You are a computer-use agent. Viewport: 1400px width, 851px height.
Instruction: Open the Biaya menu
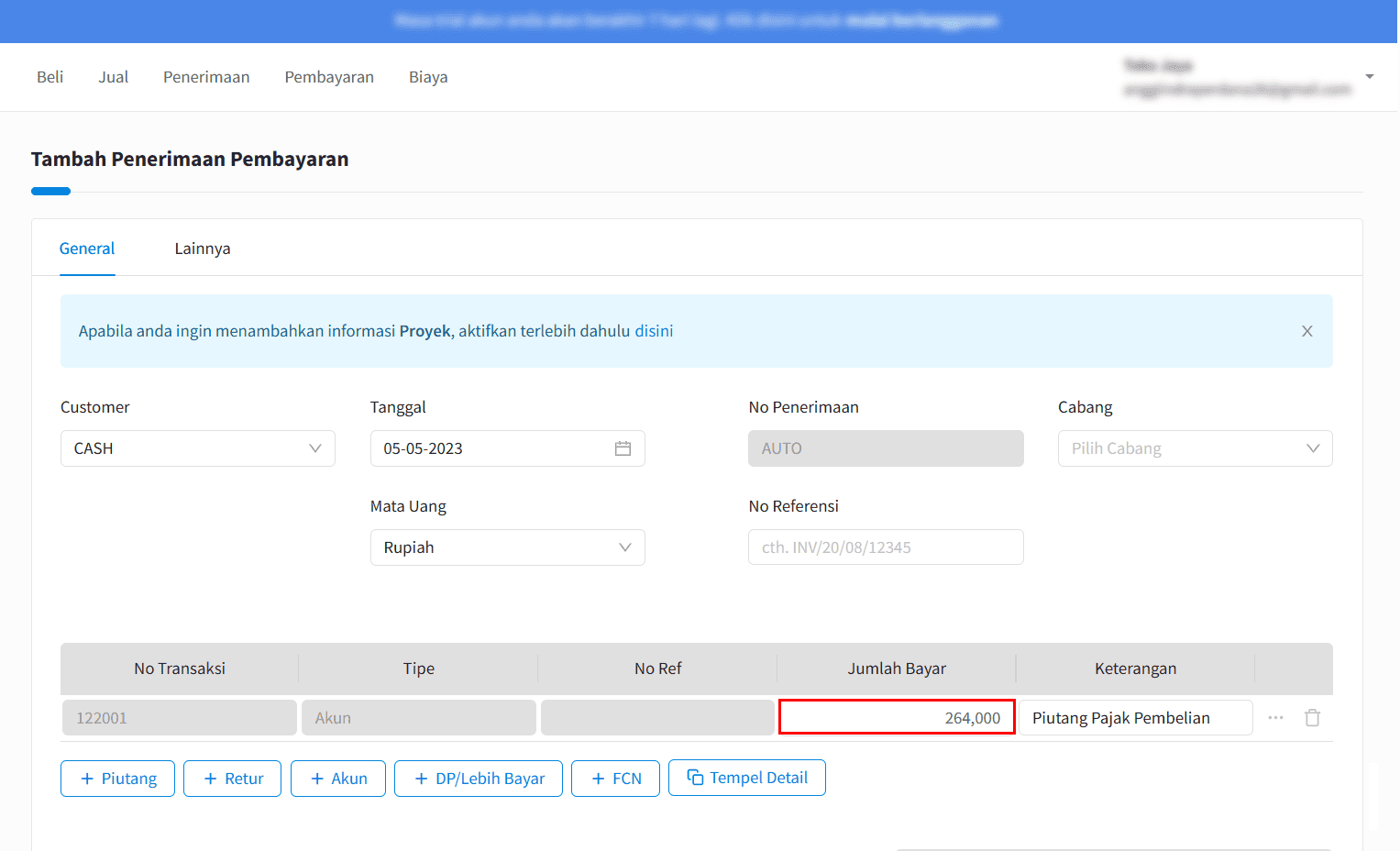[x=428, y=77]
